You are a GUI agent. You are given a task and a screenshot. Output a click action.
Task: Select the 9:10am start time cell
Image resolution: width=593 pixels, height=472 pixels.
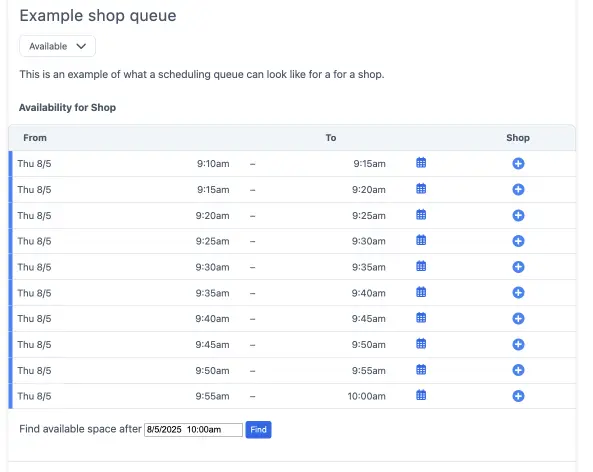[213, 164]
